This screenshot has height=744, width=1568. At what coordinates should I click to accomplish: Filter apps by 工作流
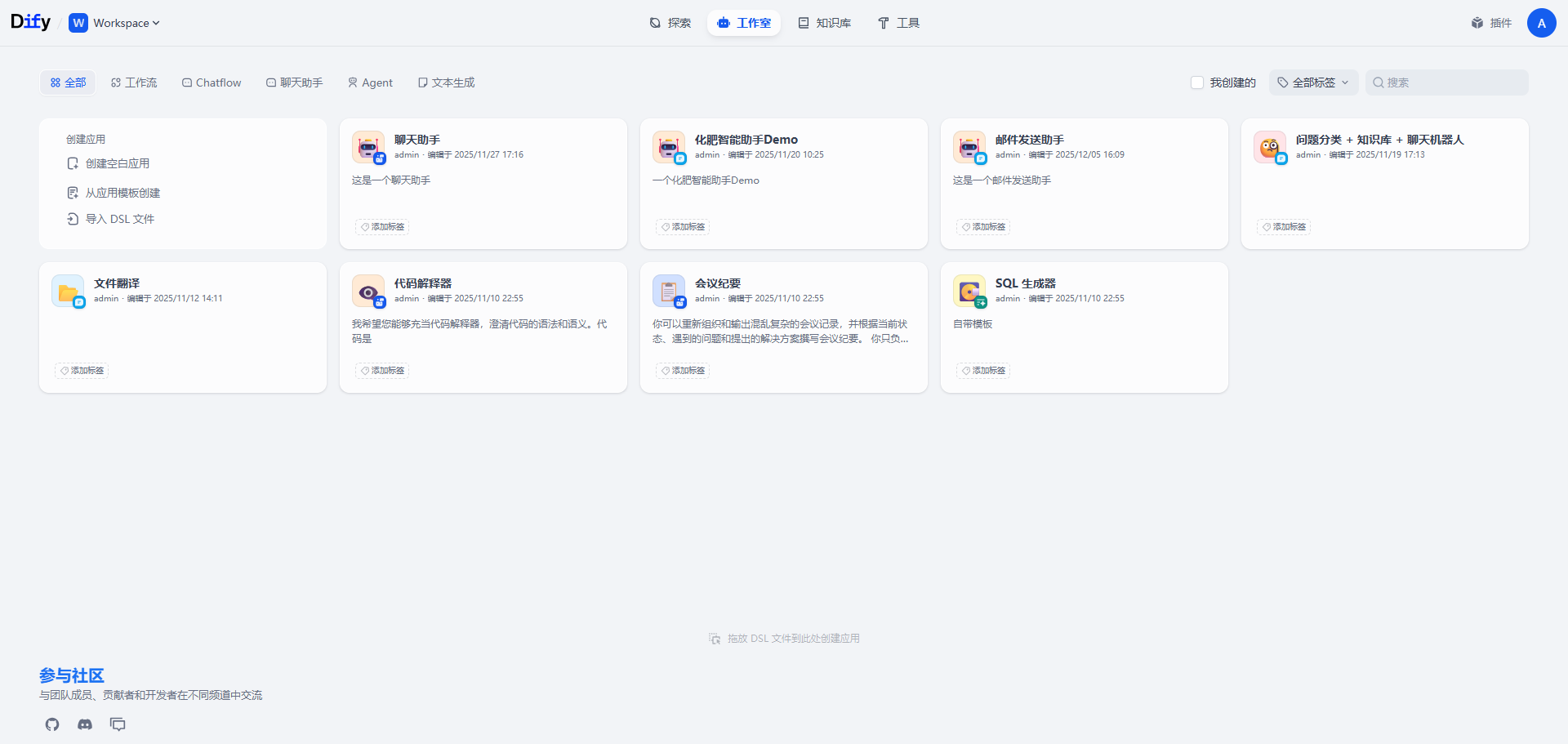click(x=134, y=82)
